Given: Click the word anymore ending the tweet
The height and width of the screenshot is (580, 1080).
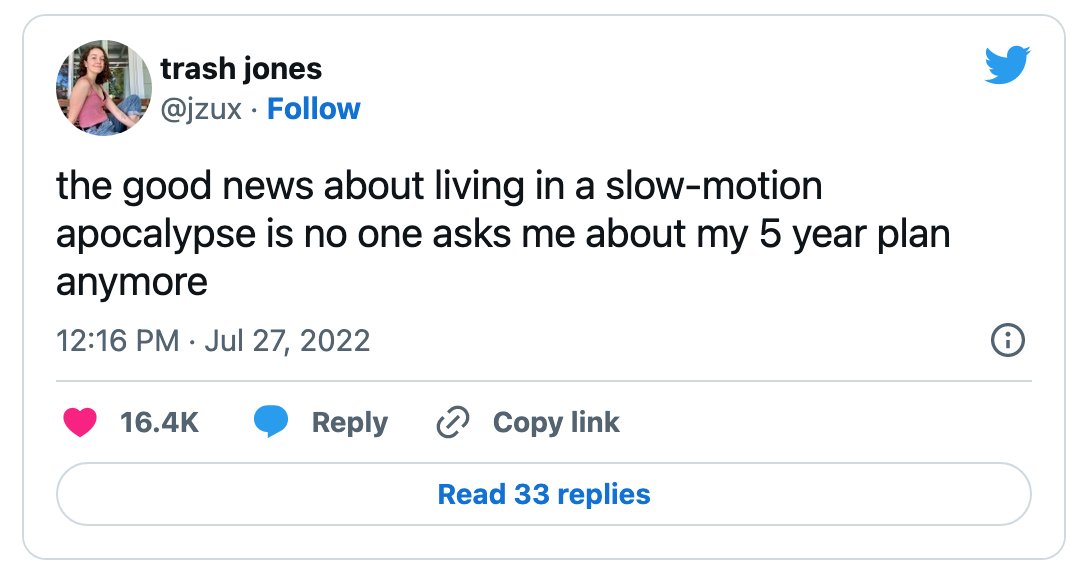Looking at the screenshot, I should tap(132, 283).
